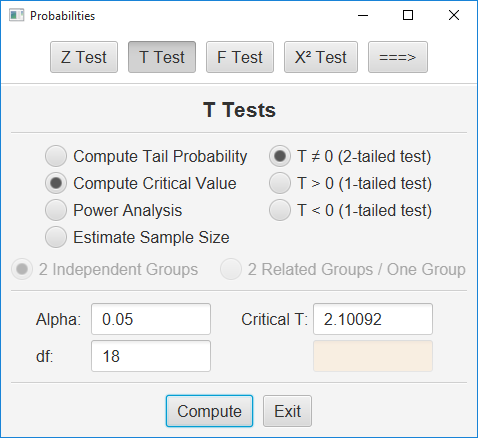Open the F Test tab
The image size is (478, 438).
click(x=240, y=57)
